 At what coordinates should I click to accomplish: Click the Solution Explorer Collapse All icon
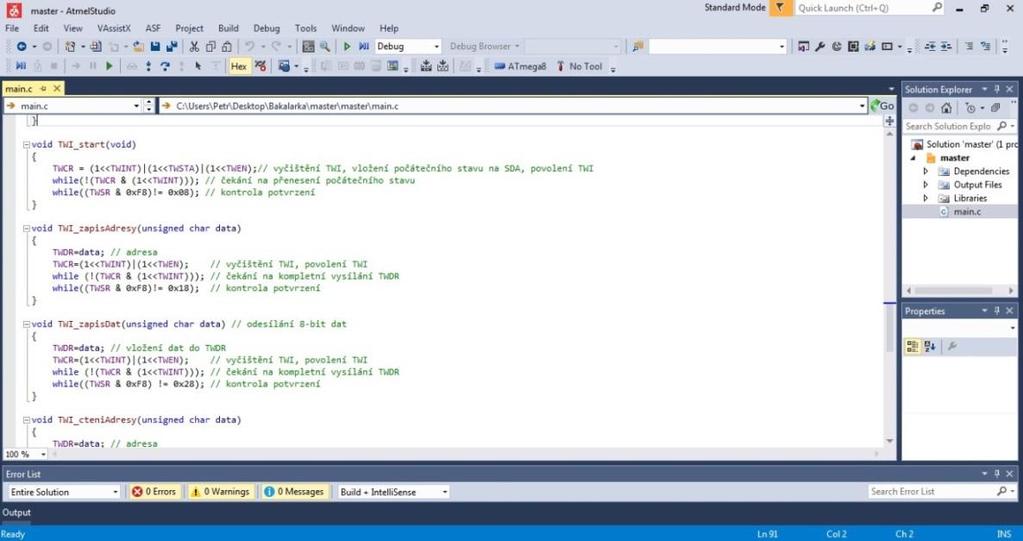click(x=995, y=108)
